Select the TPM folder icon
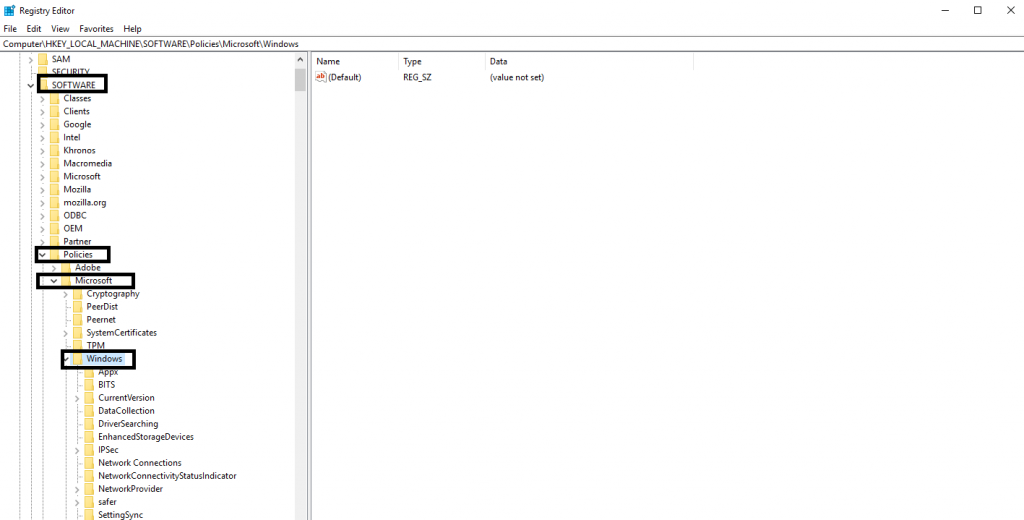This screenshot has width=1024, height=520. tap(78, 345)
